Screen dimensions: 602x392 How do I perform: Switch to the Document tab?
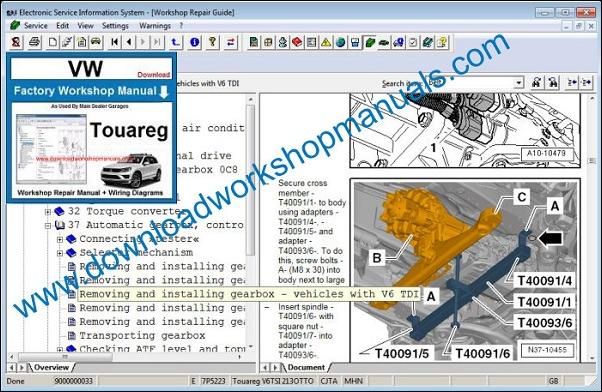click(306, 367)
